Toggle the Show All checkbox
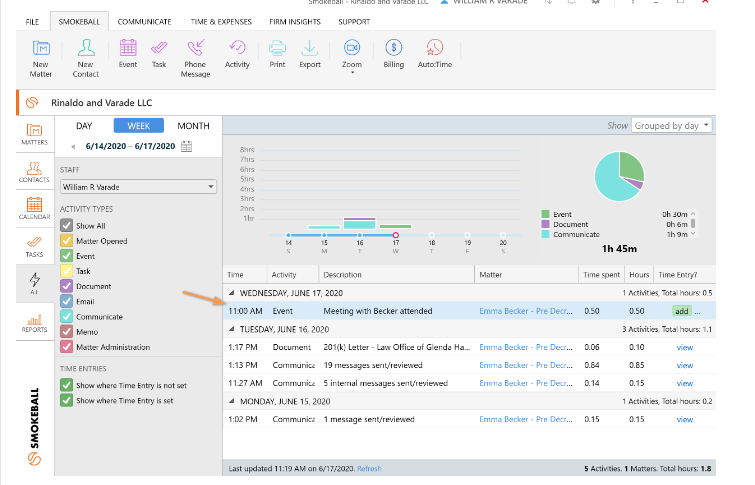 (66, 225)
